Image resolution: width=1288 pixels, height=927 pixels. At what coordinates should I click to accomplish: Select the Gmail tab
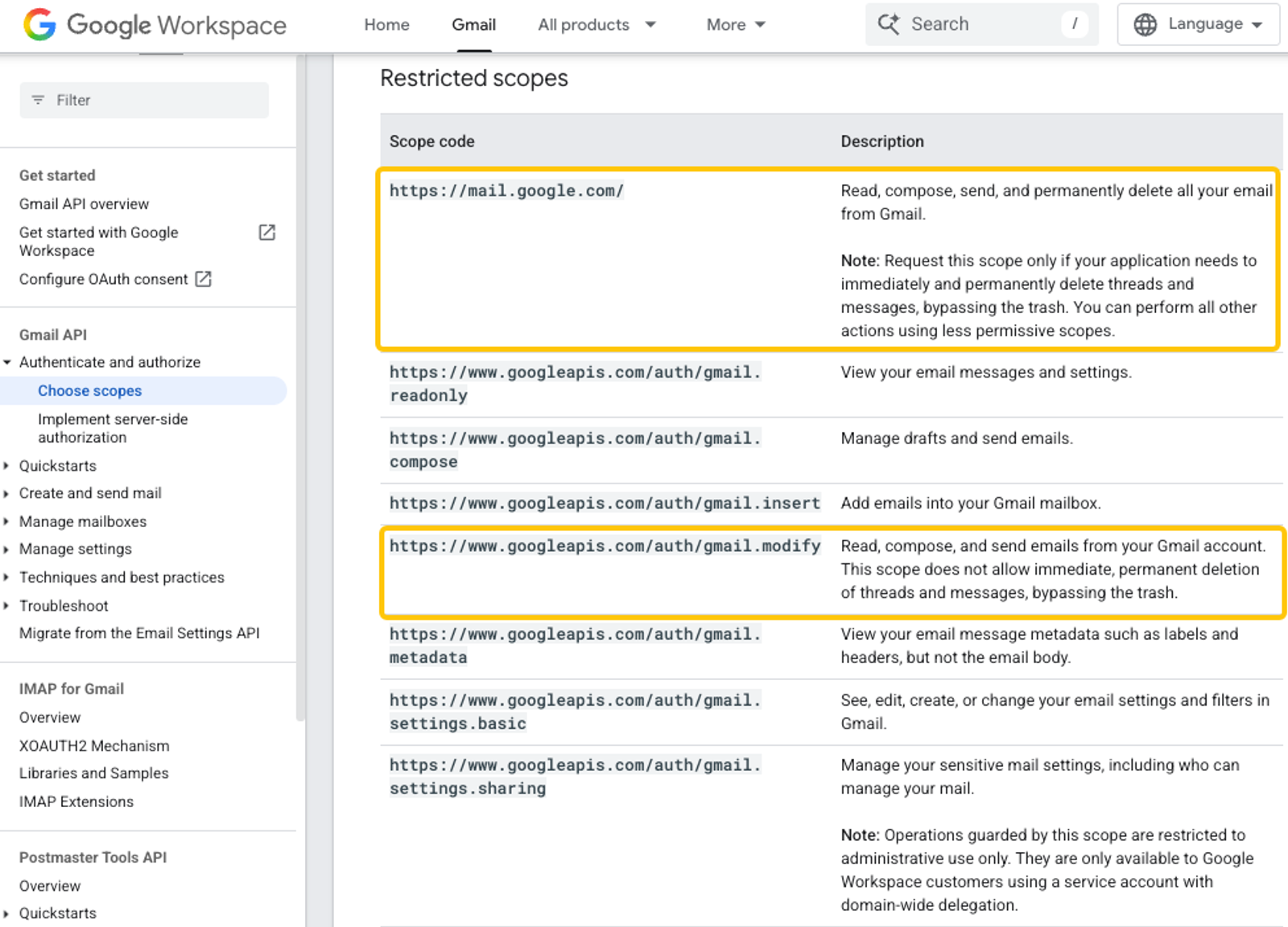coord(473,25)
